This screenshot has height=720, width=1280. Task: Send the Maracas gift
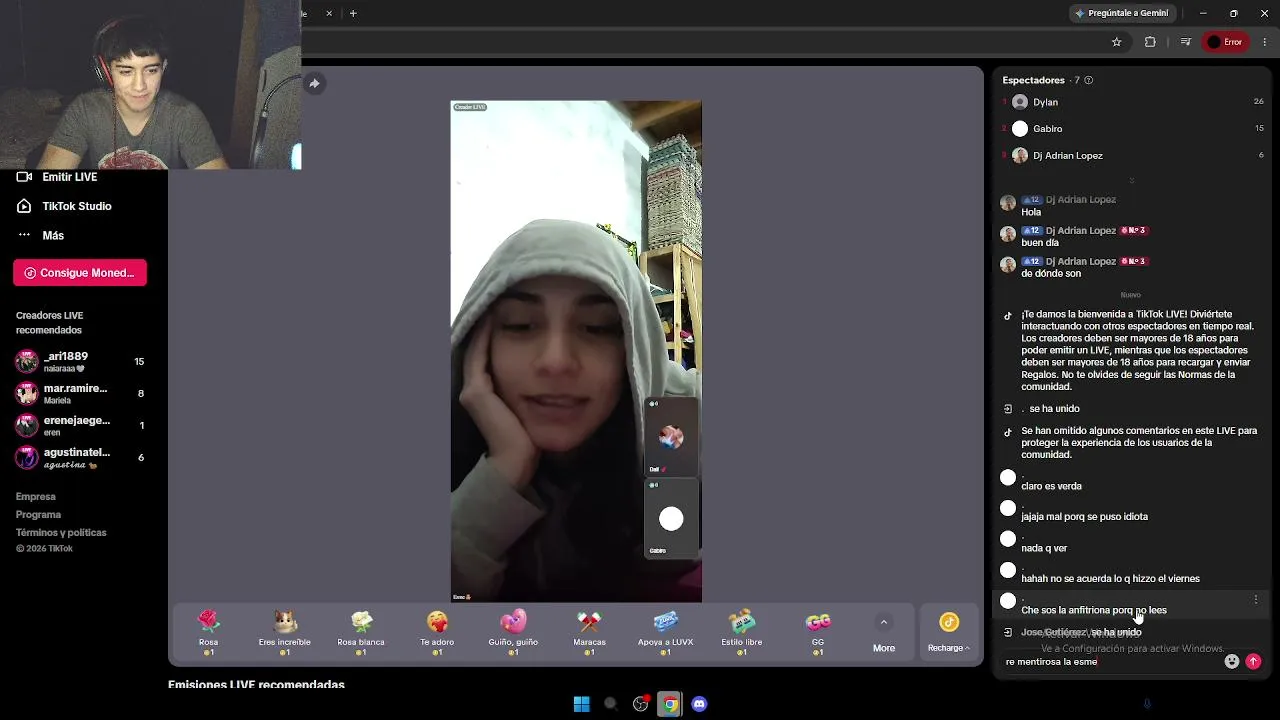(x=589, y=633)
